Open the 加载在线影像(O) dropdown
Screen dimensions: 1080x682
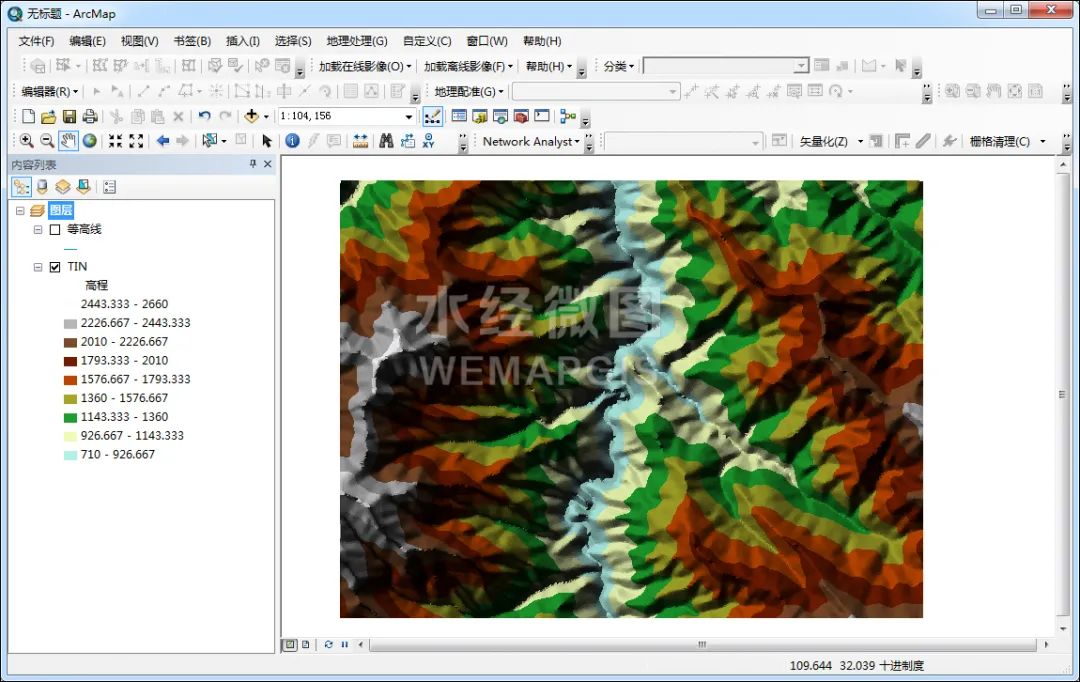tap(365, 66)
